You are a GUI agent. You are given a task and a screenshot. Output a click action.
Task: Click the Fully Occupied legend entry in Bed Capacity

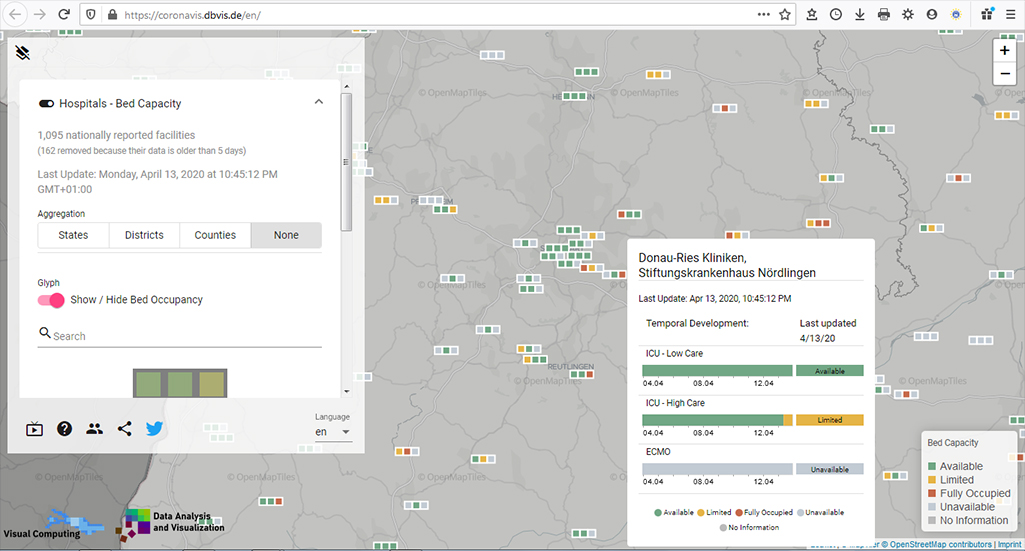(x=969, y=493)
